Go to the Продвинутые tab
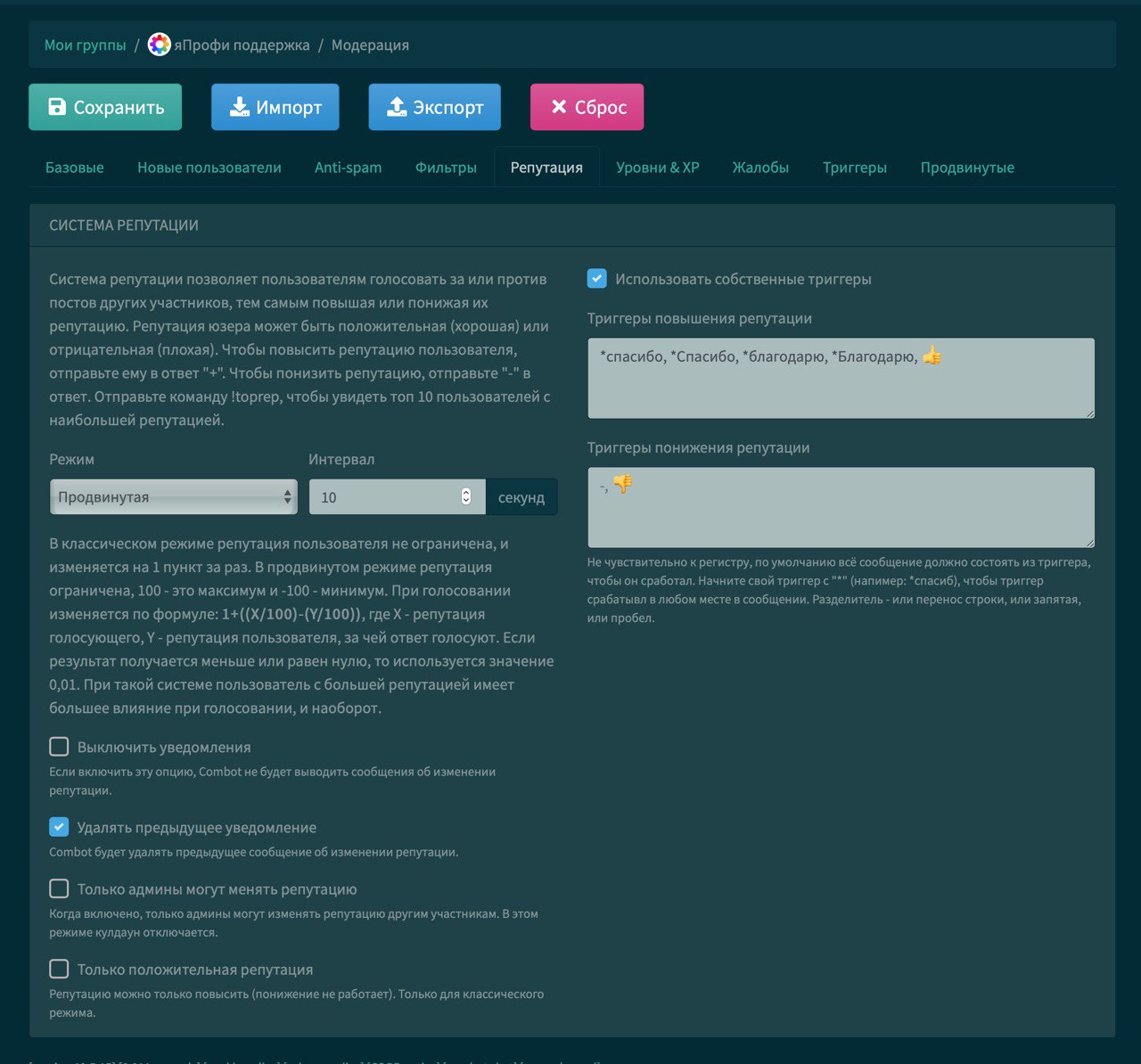The width and height of the screenshot is (1141, 1064). [x=967, y=168]
